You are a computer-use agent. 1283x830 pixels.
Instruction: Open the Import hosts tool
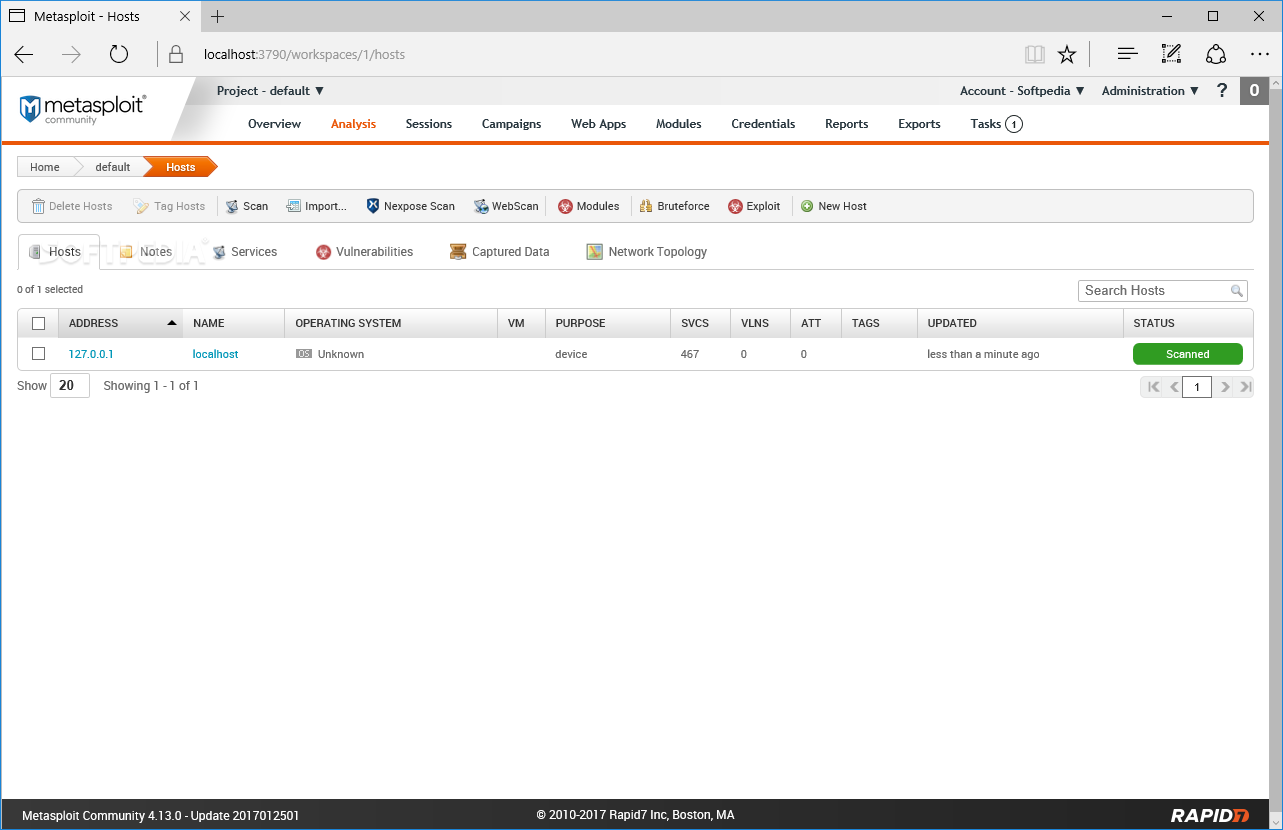(x=316, y=206)
